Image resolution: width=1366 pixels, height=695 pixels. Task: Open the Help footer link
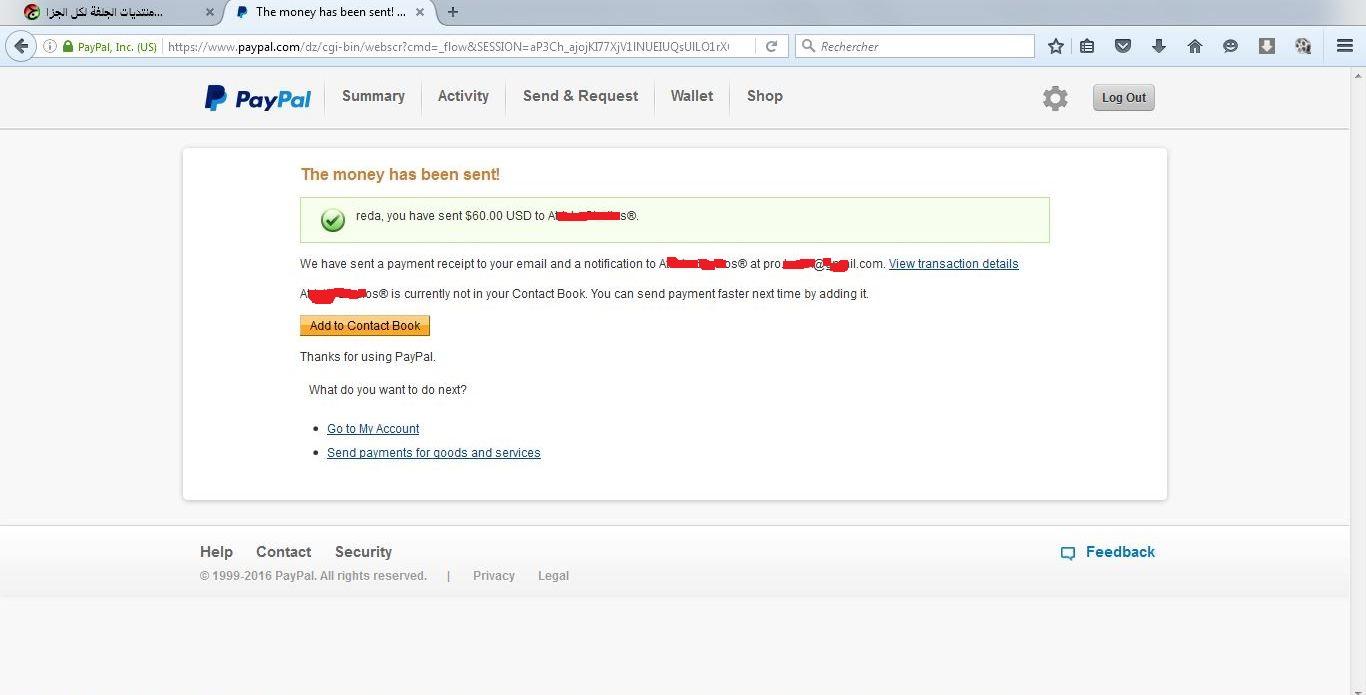point(216,552)
